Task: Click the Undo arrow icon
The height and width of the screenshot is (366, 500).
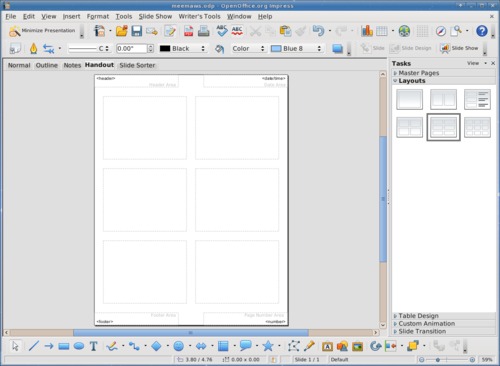Action: coord(318,31)
